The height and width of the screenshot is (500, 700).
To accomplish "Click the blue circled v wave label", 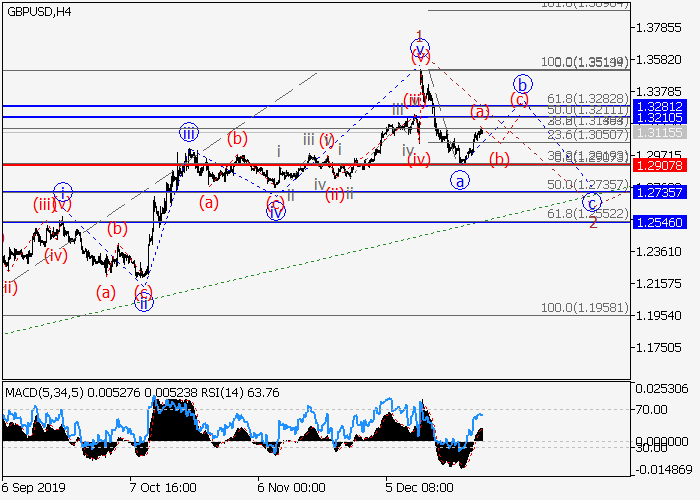I will 420,46.
